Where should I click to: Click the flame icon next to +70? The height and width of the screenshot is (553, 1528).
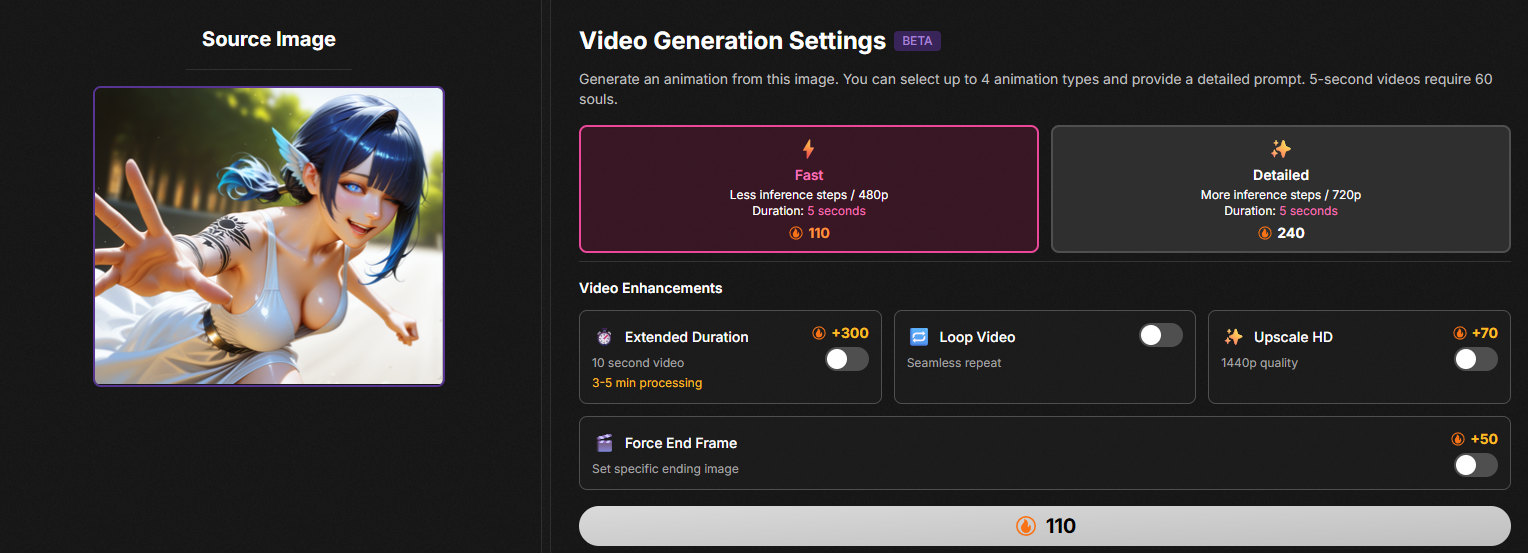[1460, 333]
